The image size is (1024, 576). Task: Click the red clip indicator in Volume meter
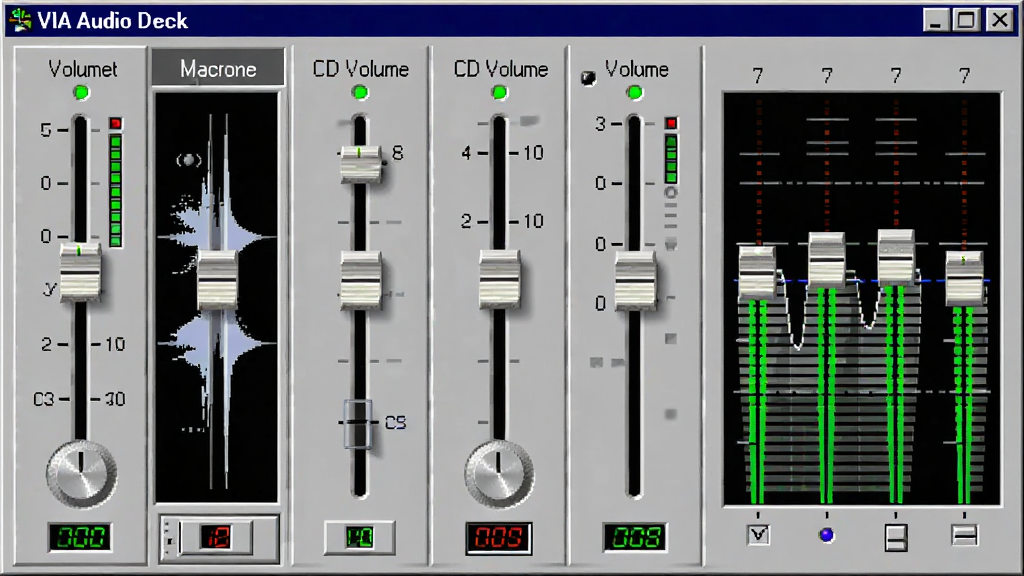pos(671,123)
